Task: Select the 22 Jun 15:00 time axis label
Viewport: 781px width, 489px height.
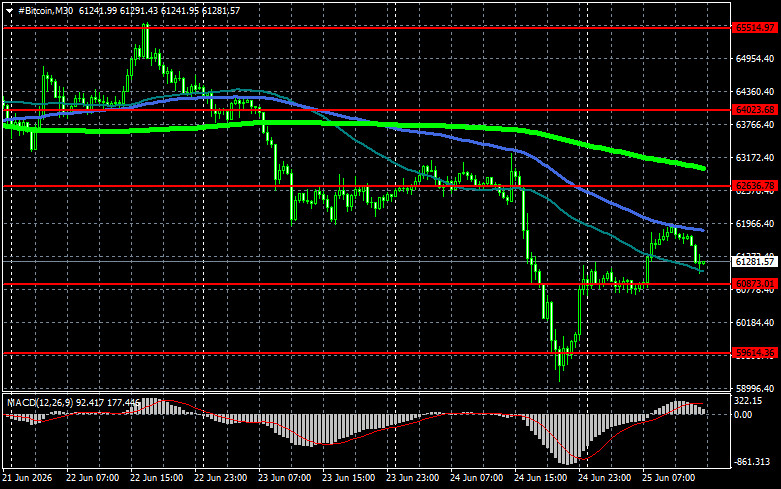Action: [156, 478]
